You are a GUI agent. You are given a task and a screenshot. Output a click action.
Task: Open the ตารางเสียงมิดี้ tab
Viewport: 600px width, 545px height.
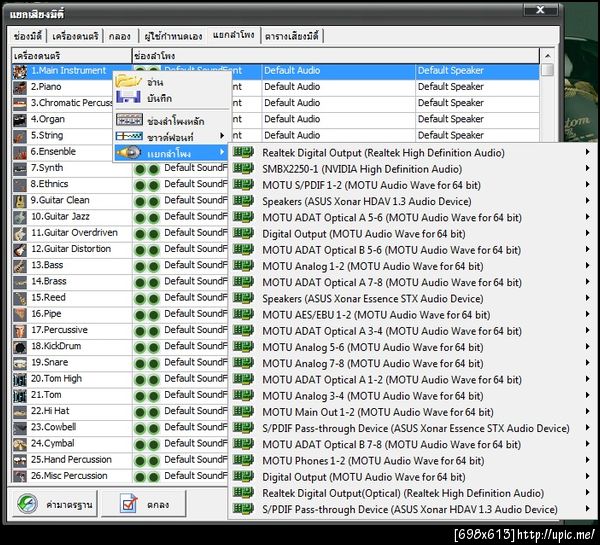click(x=292, y=36)
